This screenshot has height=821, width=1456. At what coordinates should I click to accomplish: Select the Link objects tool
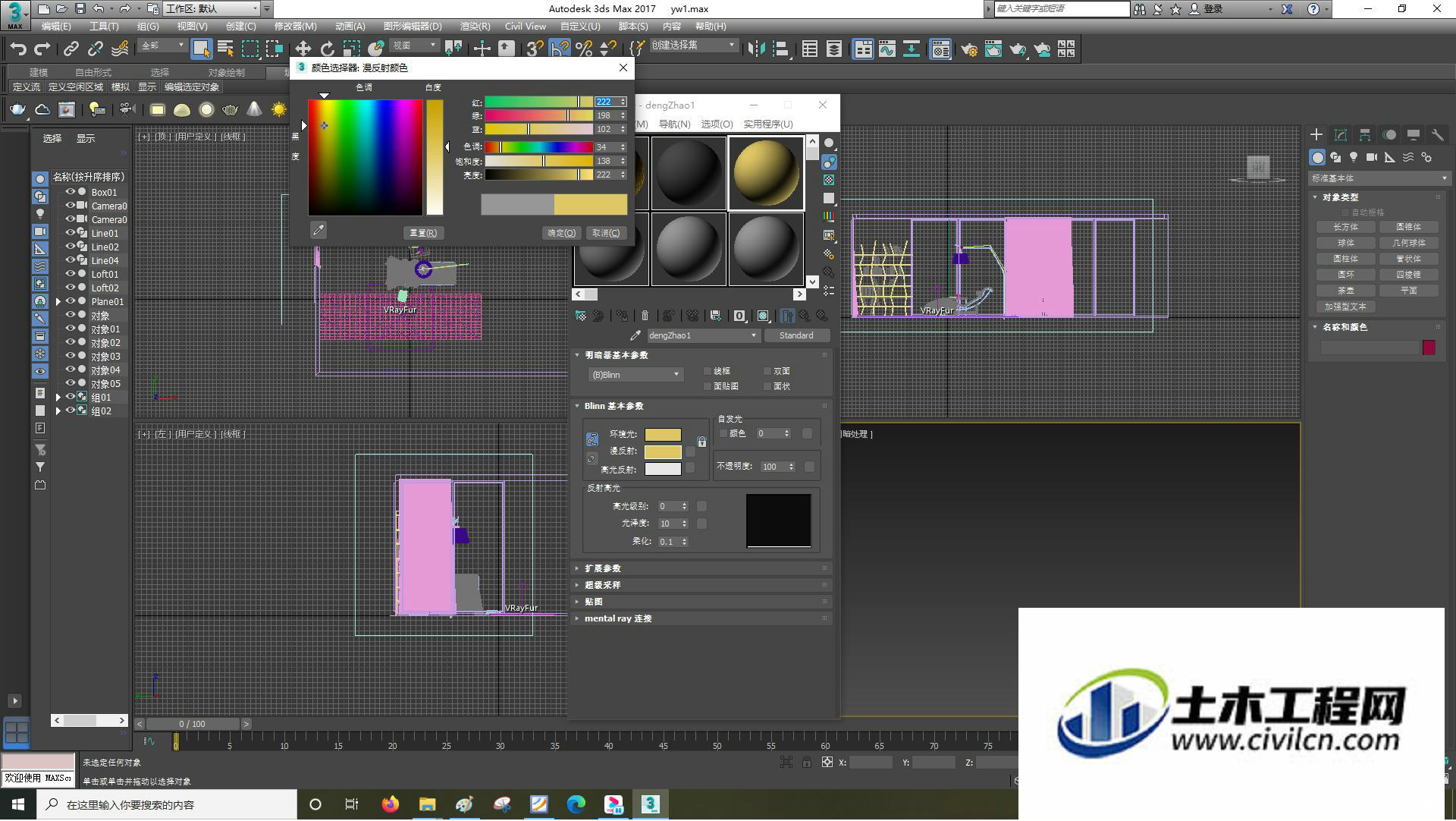click(x=71, y=49)
